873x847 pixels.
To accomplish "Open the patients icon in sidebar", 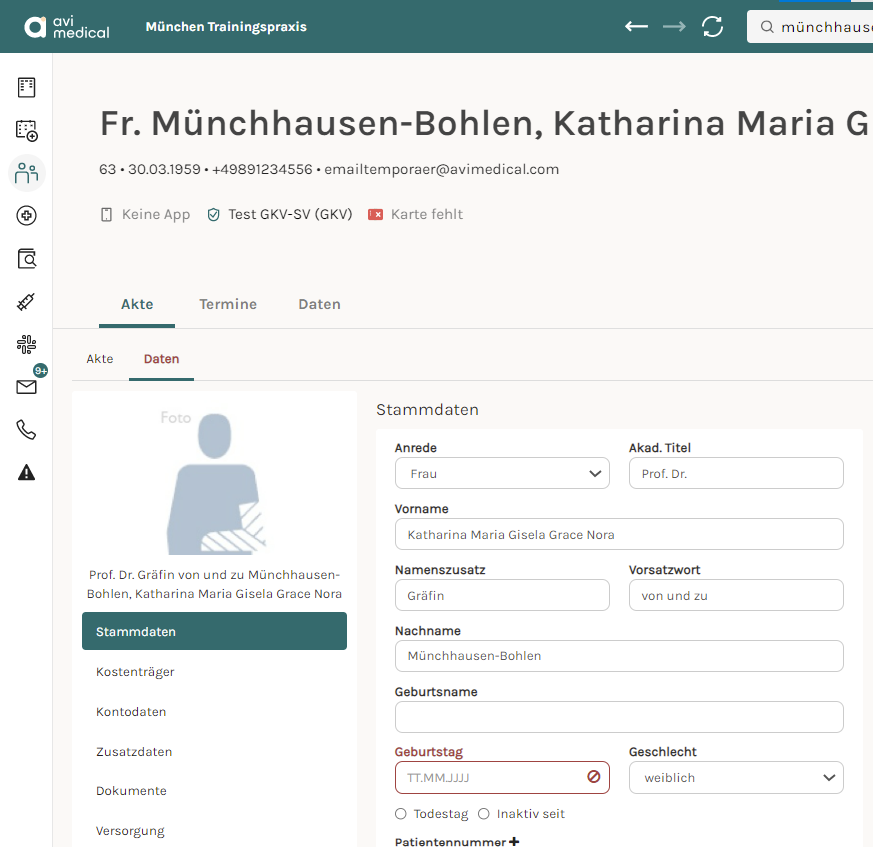I will pyautogui.click(x=26, y=173).
